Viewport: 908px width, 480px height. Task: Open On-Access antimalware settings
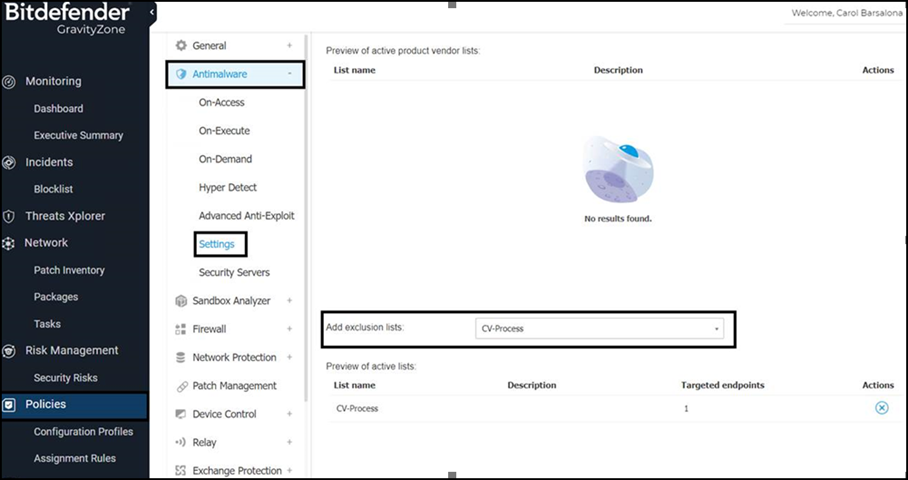pos(221,103)
